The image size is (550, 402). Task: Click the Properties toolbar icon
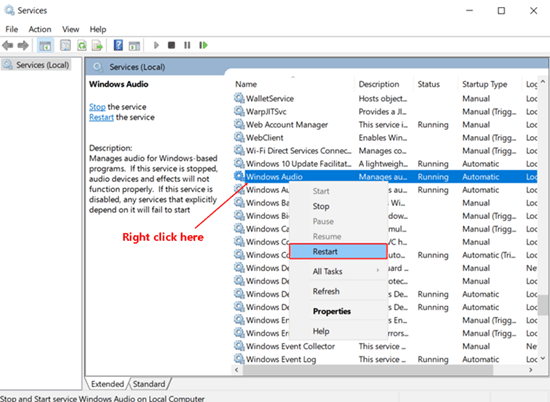66,45
